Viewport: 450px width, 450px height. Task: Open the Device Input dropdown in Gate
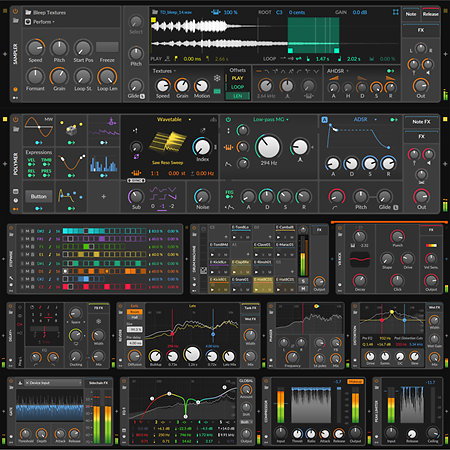(x=53, y=383)
